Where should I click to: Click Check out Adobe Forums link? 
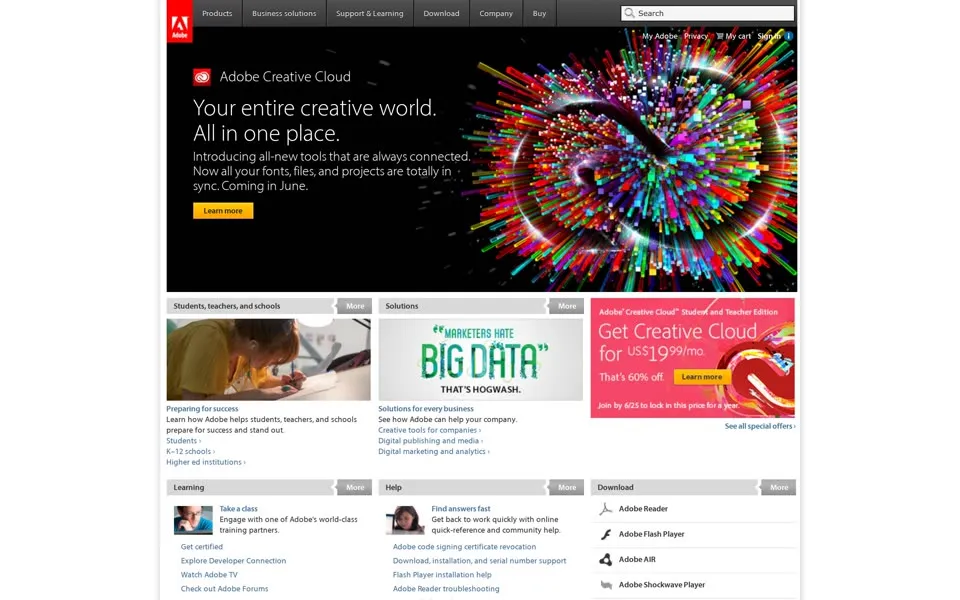click(x=224, y=589)
